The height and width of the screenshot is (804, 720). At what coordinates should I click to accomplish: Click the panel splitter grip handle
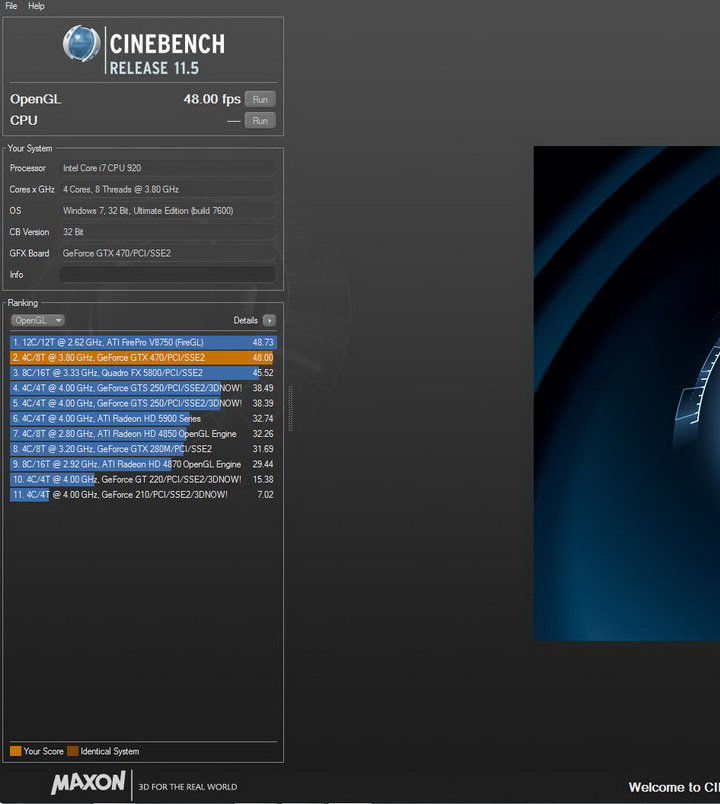[x=290, y=408]
